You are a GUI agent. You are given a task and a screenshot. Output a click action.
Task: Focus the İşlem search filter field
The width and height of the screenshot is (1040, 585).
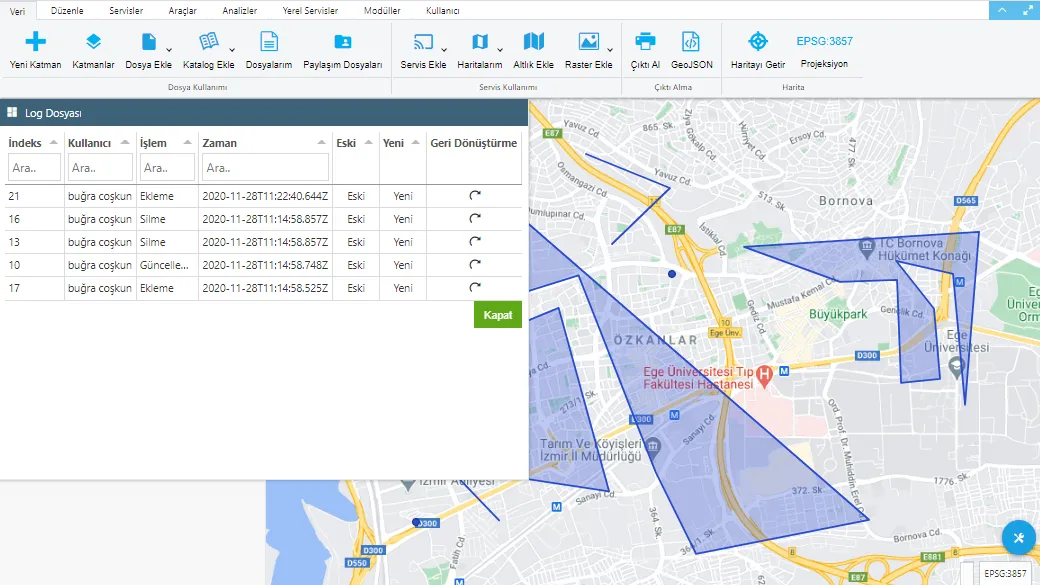(x=167, y=168)
